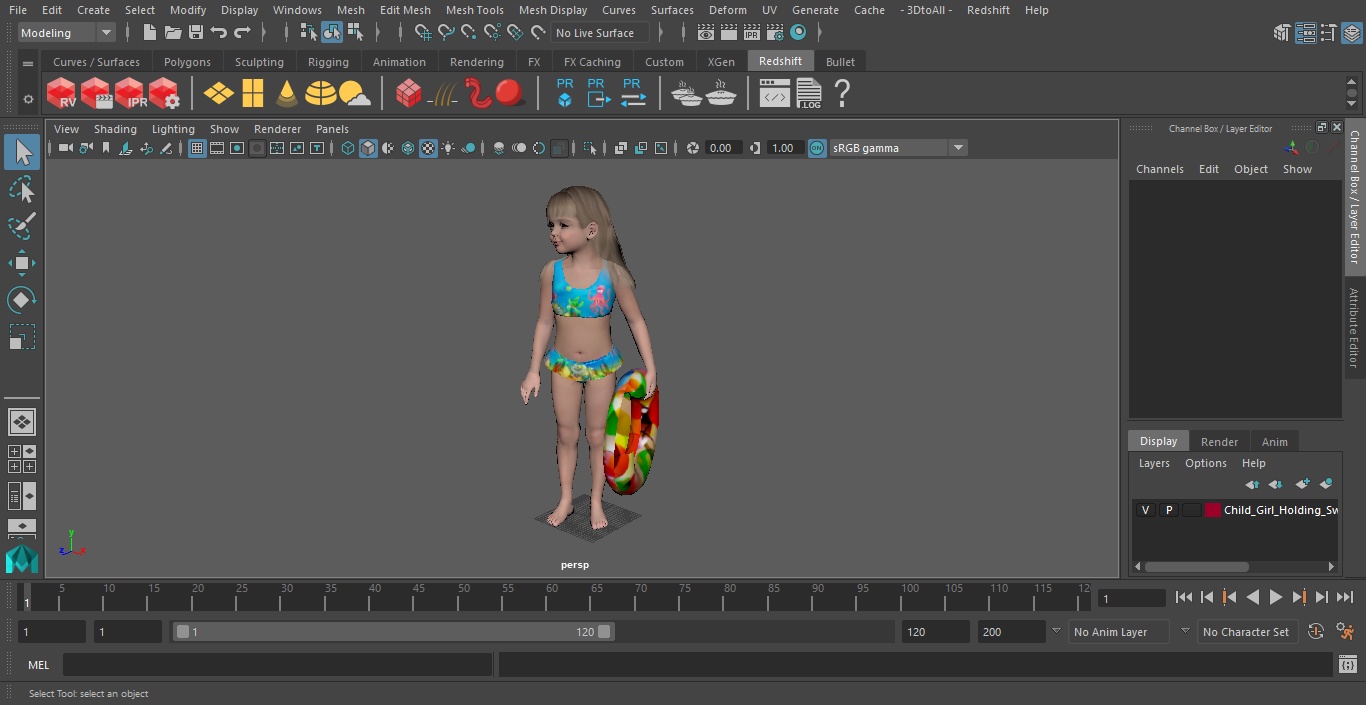
Task: Select the Child_Girl_Holding_Sw layer row
Action: [x=1235, y=510]
